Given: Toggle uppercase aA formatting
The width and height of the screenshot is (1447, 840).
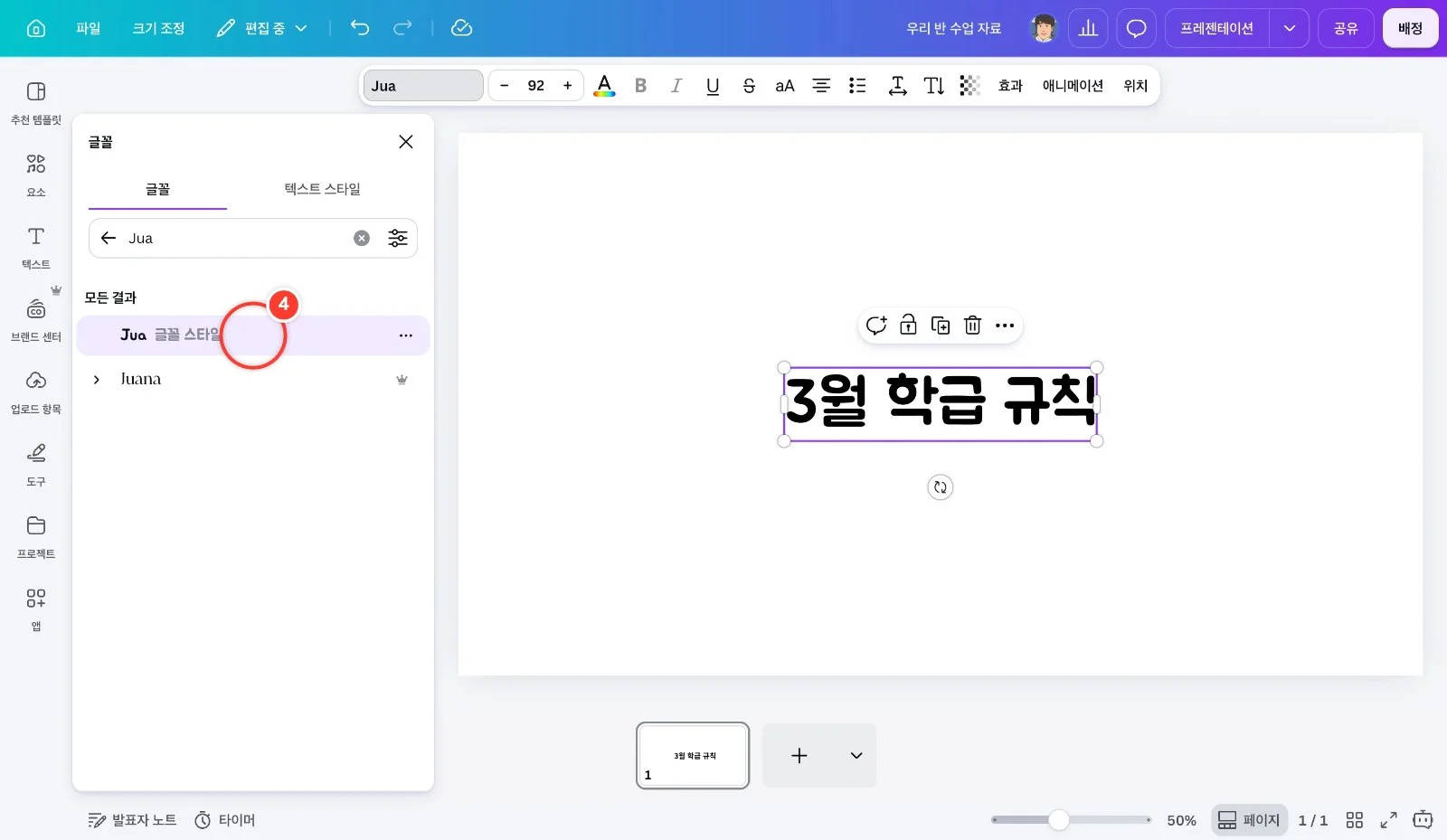Looking at the screenshot, I should (x=785, y=86).
